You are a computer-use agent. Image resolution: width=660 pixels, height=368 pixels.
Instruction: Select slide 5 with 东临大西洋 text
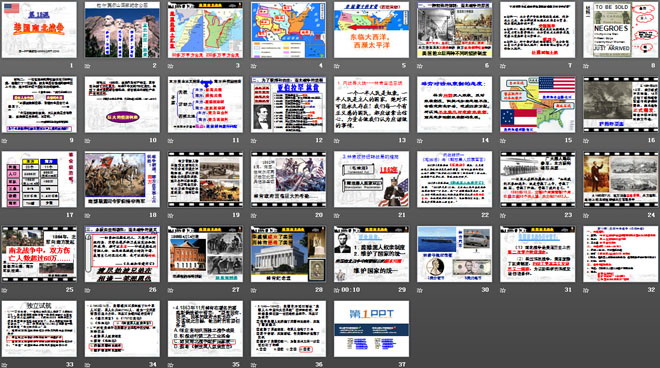click(x=371, y=29)
